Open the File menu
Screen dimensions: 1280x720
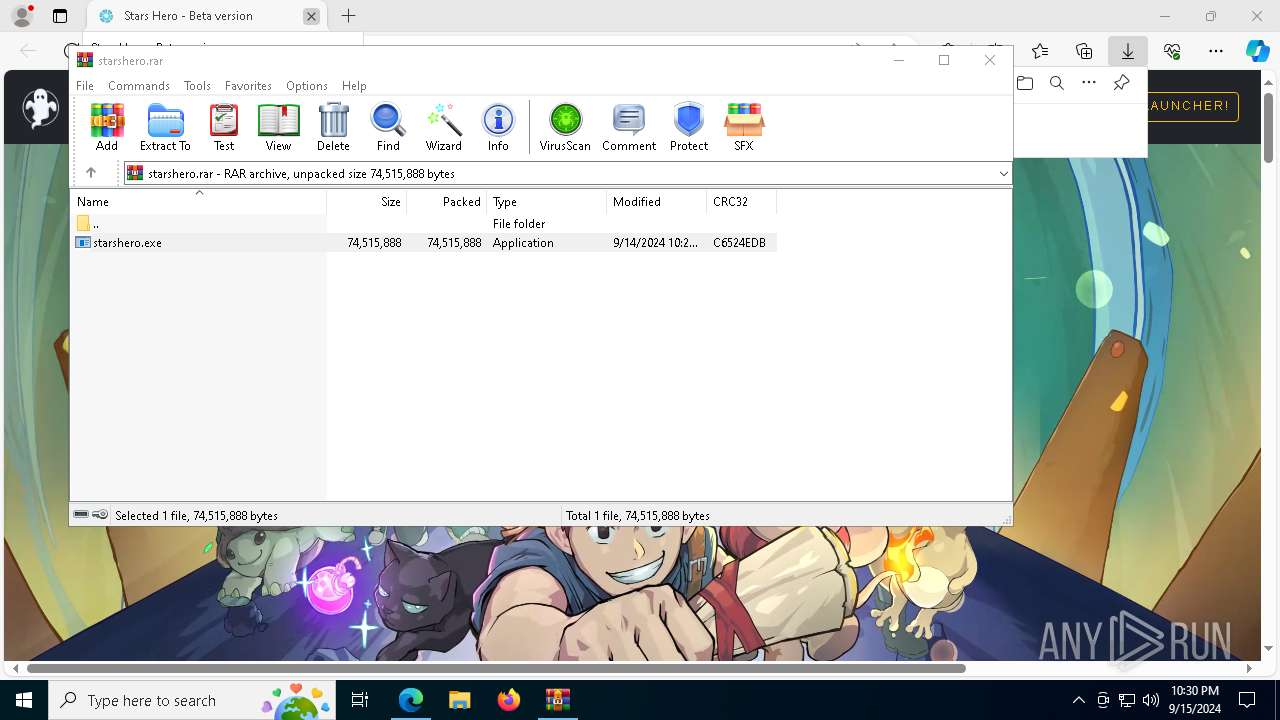pos(85,86)
